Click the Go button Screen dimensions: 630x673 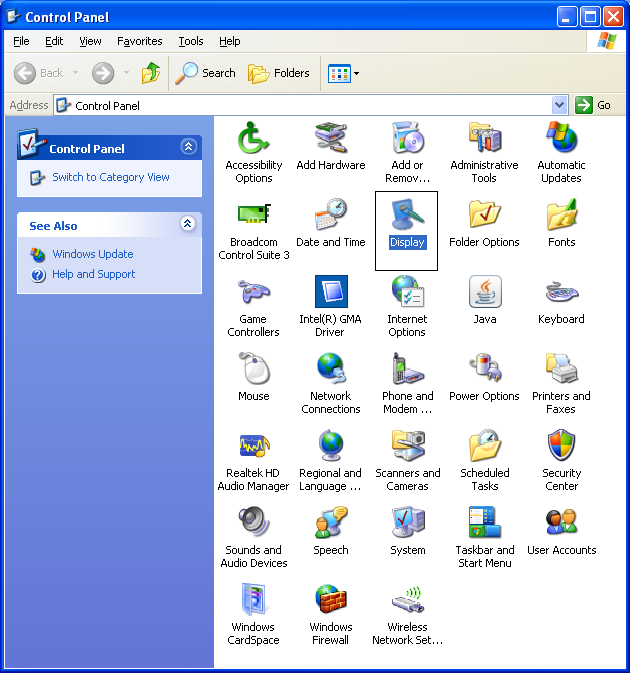(x=593, y=105)
